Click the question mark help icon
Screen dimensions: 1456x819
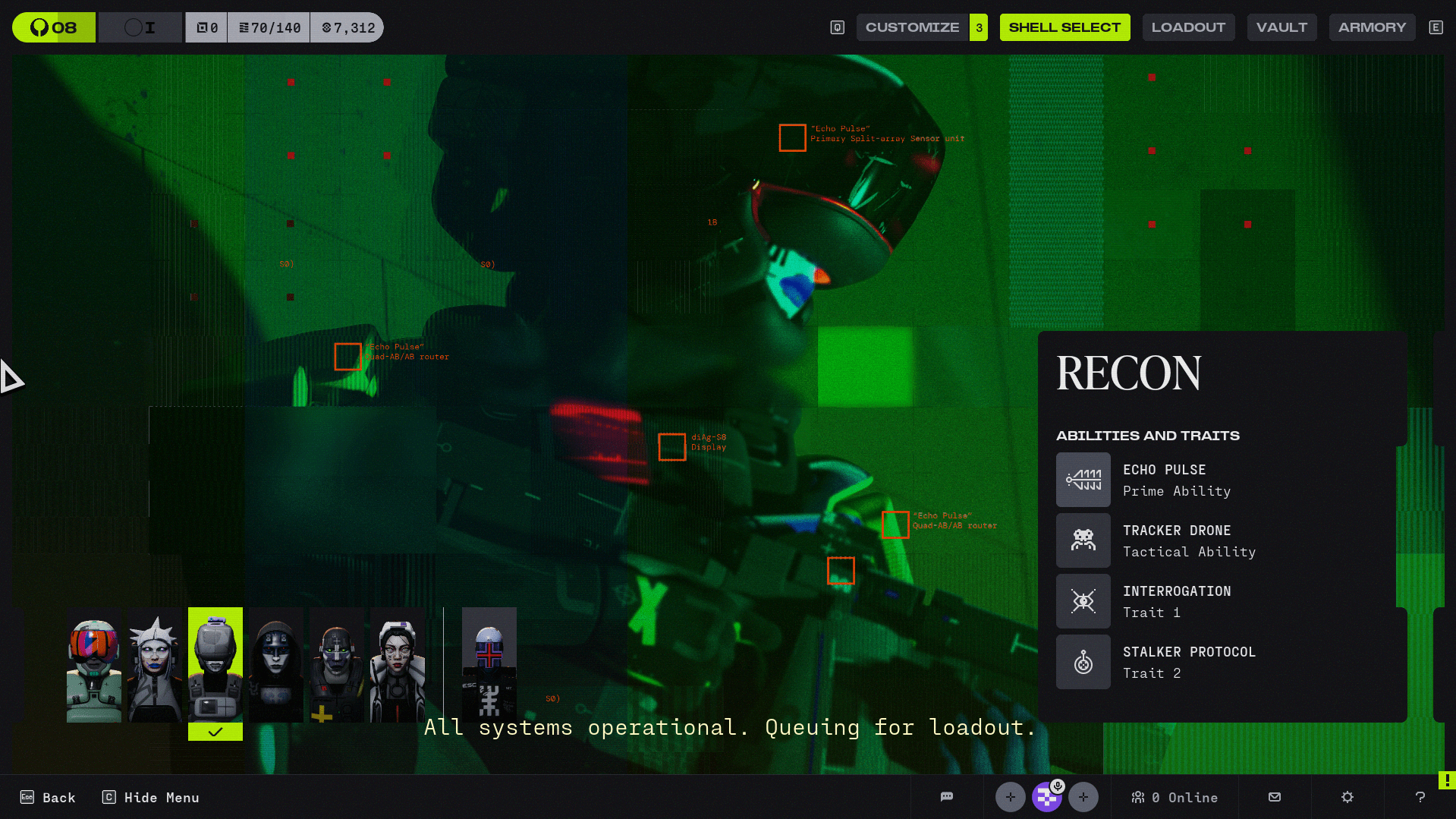[1420, 797]
